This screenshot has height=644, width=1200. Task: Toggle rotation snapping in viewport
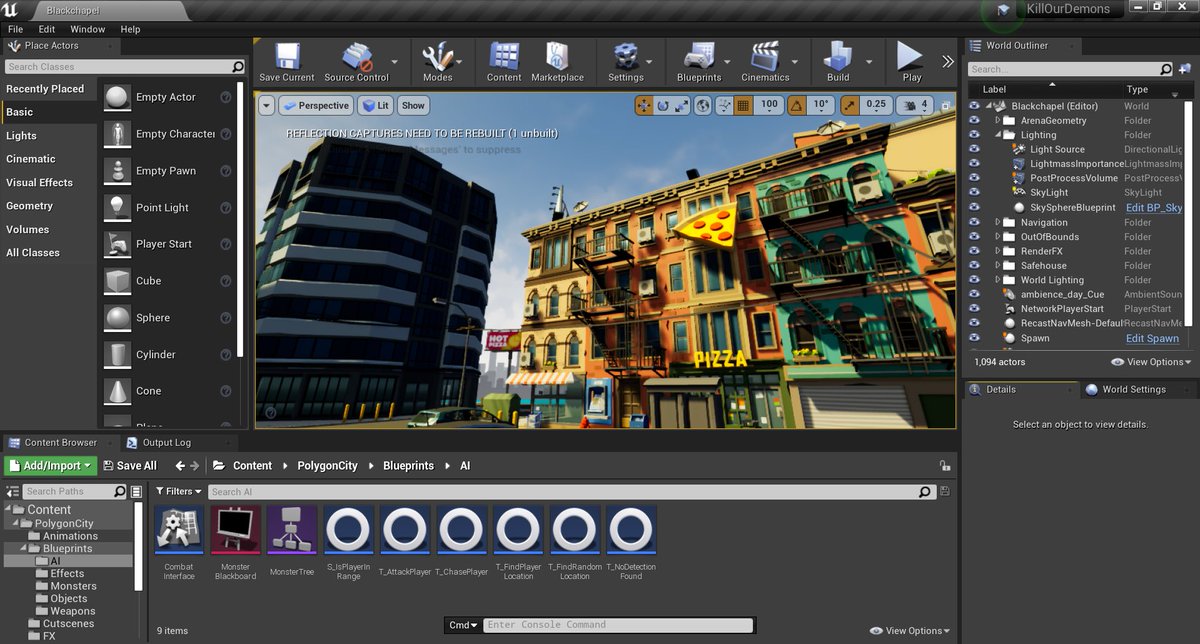(796, 105)
